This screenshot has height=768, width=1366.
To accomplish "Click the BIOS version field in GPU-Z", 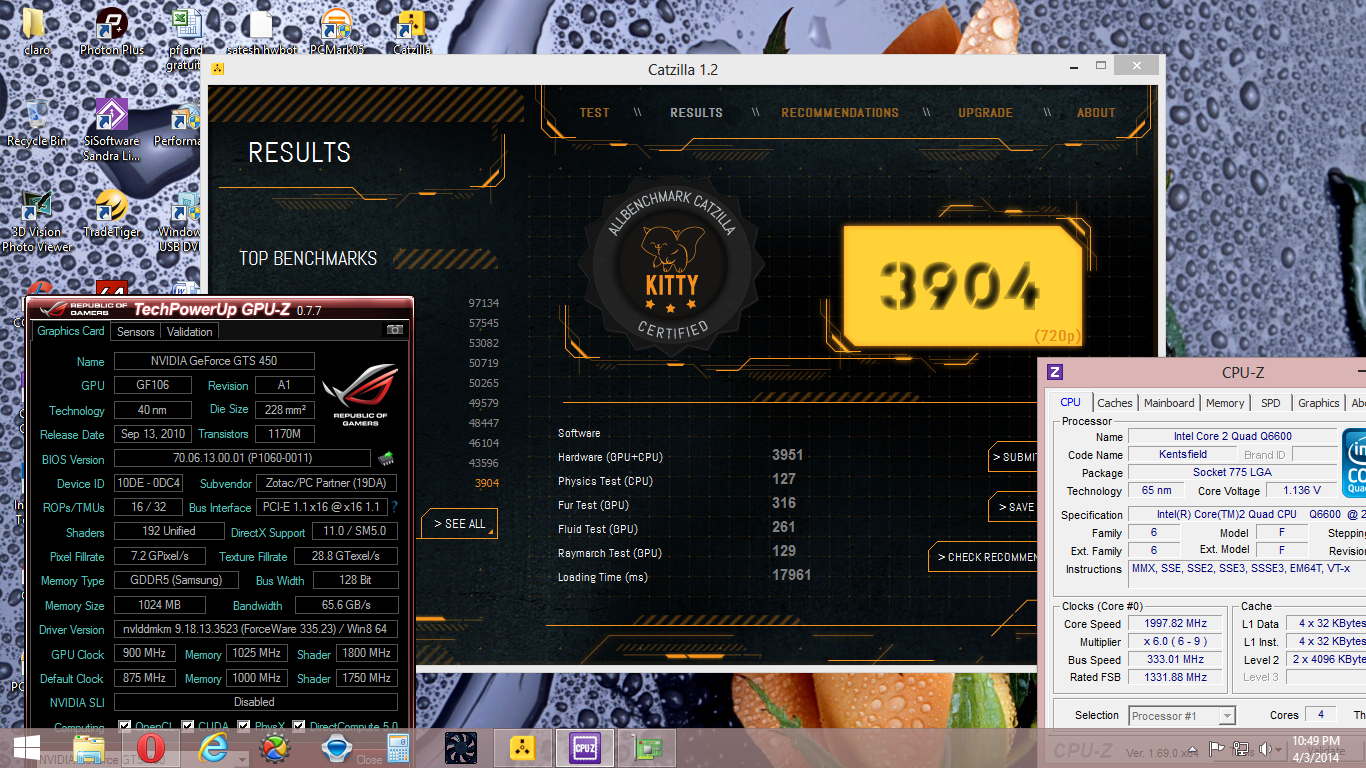I will [243, 459].
